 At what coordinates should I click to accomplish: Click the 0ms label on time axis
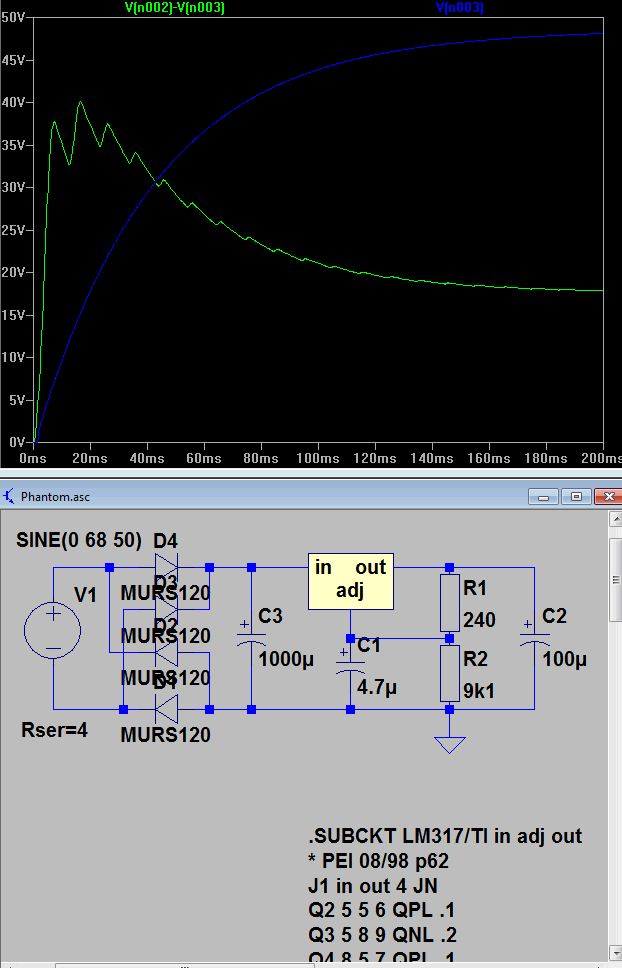(x=33, y=458)
